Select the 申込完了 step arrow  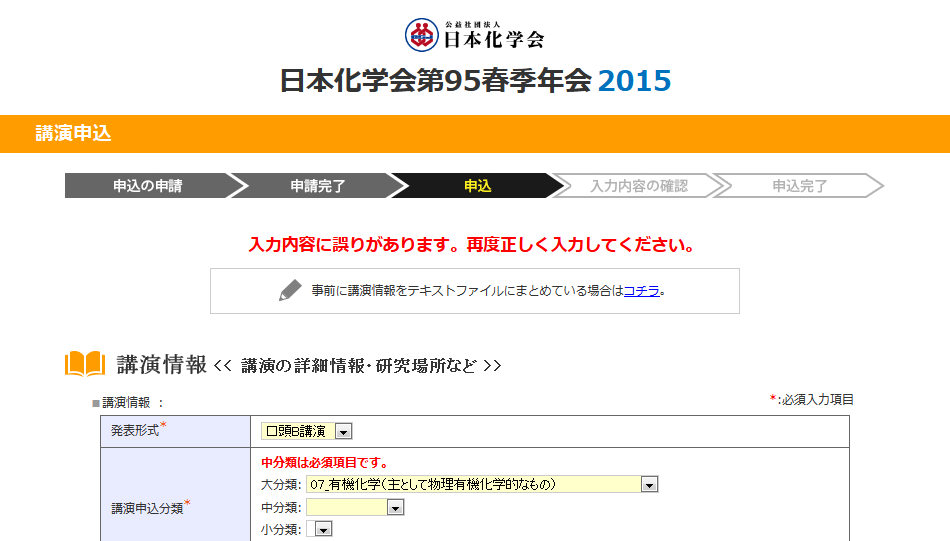(x=799, y=186)
